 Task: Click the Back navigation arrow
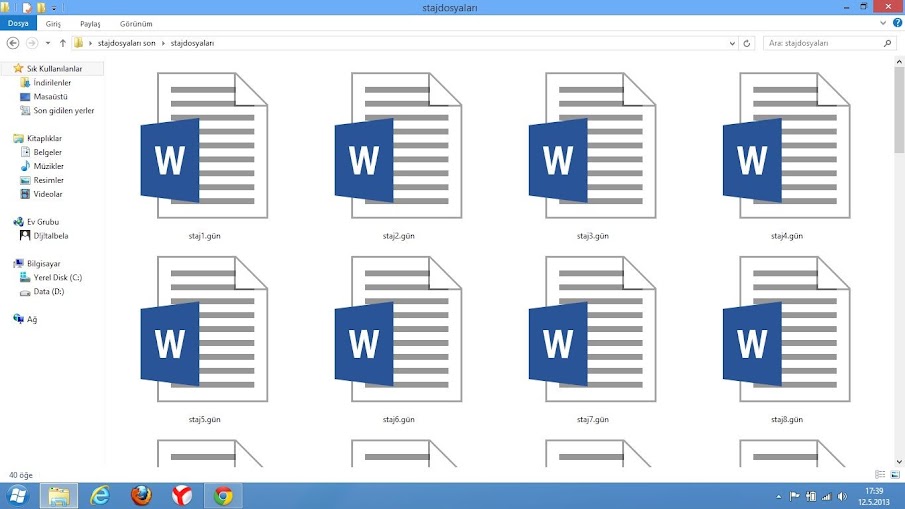[x=13, y=43]
